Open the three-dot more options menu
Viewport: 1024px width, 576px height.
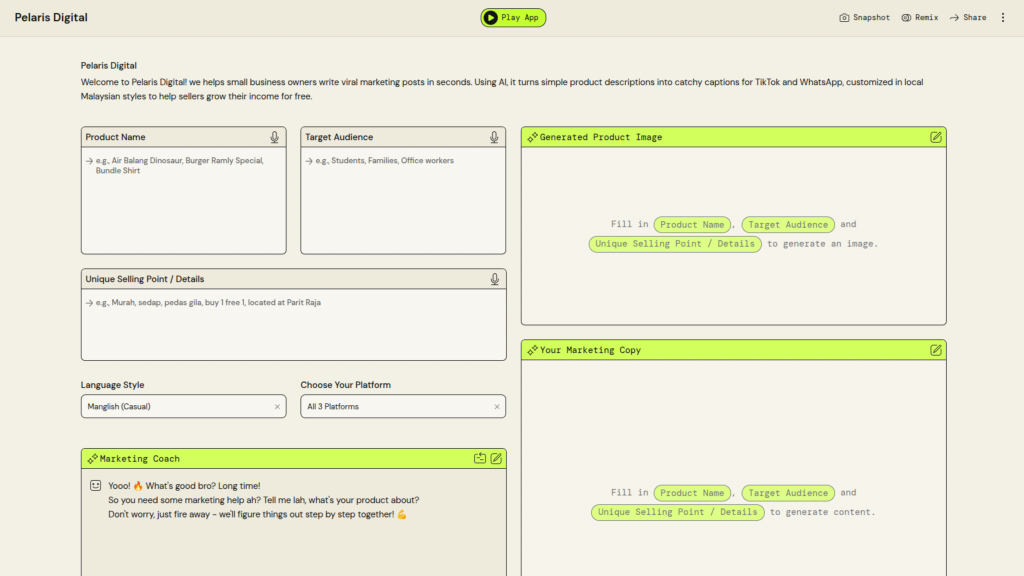(x=1003, y=18)
